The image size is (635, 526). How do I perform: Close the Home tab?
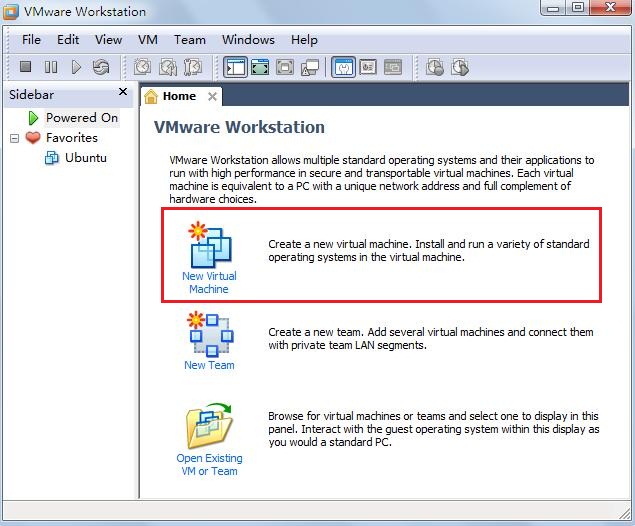coord(212,96)
